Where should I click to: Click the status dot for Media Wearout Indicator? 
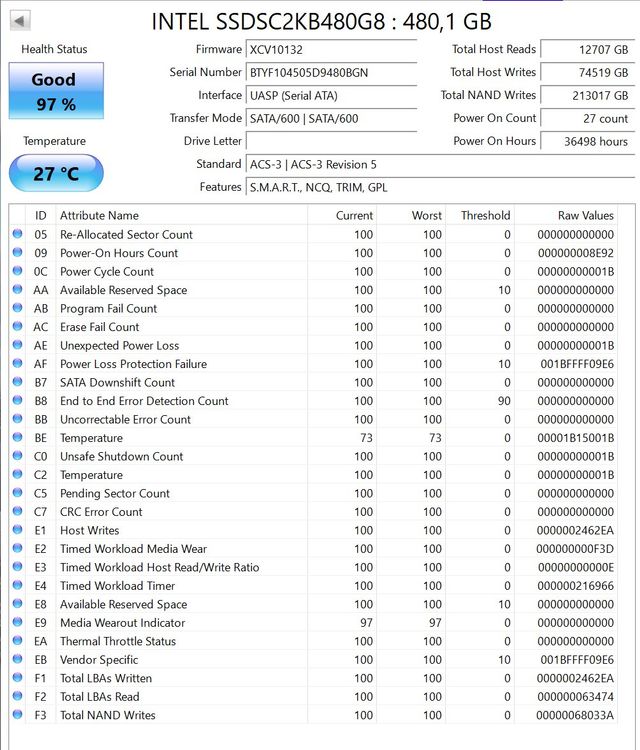[18, 622]
